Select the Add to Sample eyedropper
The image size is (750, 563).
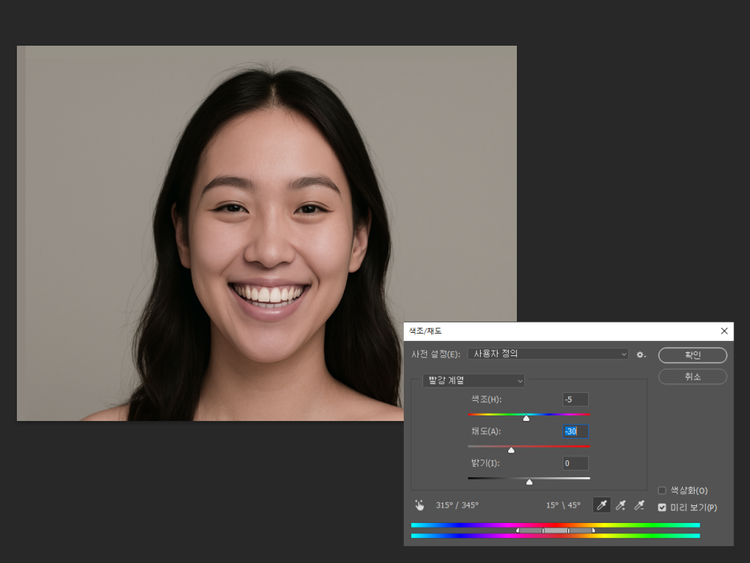[x=620, y=505]
